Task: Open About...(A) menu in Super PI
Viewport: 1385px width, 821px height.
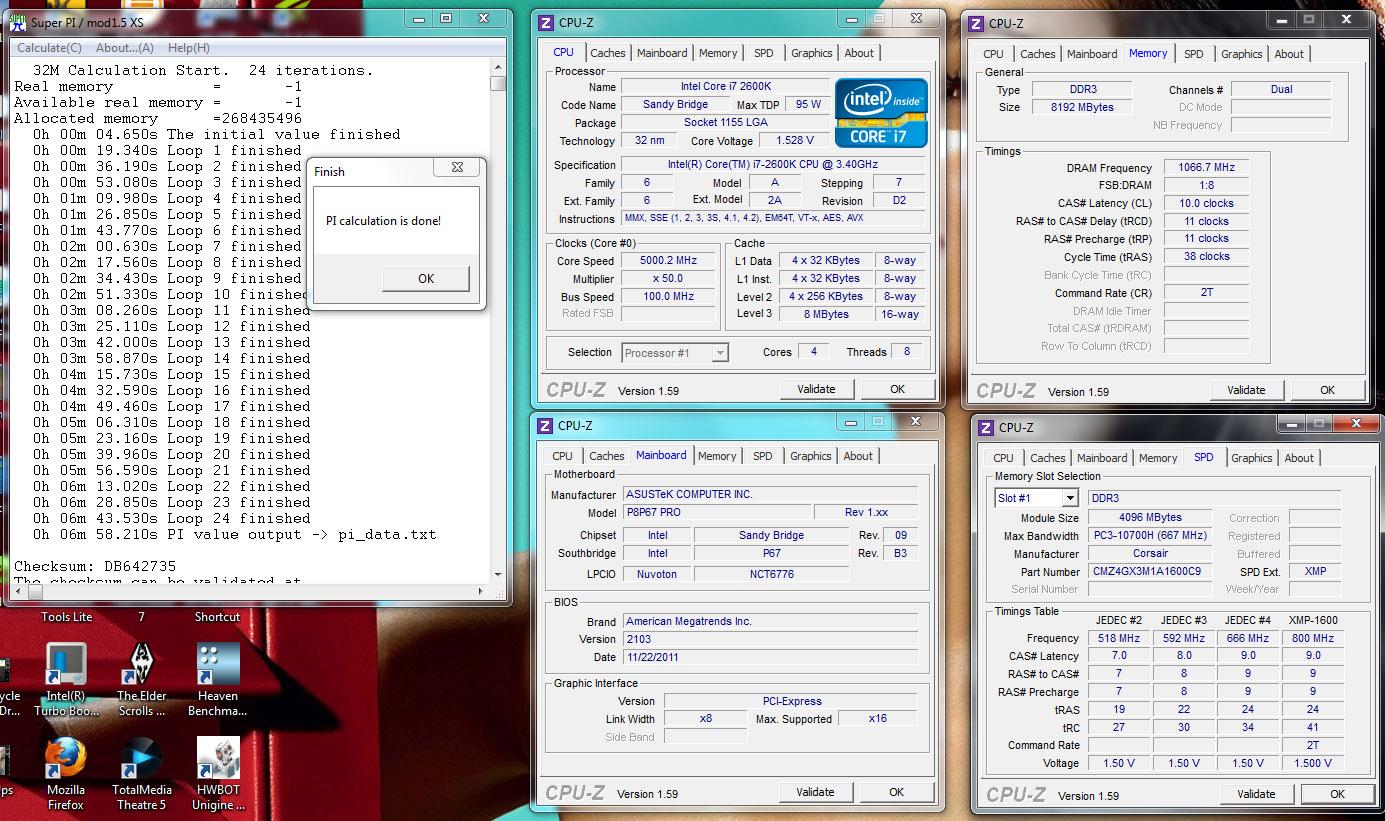Action: point(125,48)
